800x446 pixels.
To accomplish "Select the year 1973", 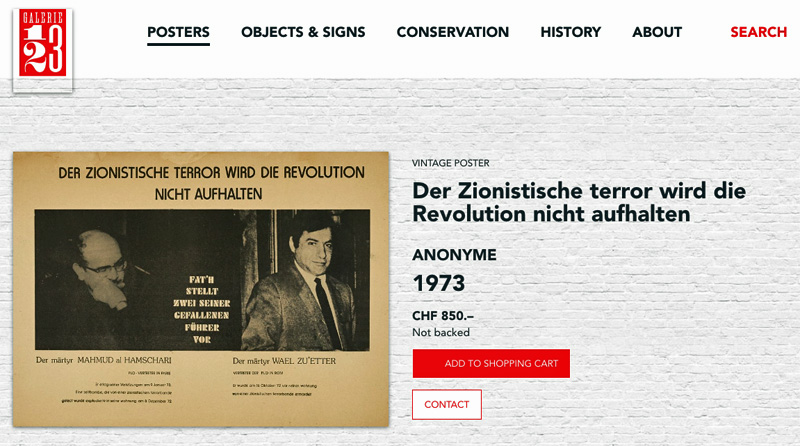I will [x=439, y=283].
